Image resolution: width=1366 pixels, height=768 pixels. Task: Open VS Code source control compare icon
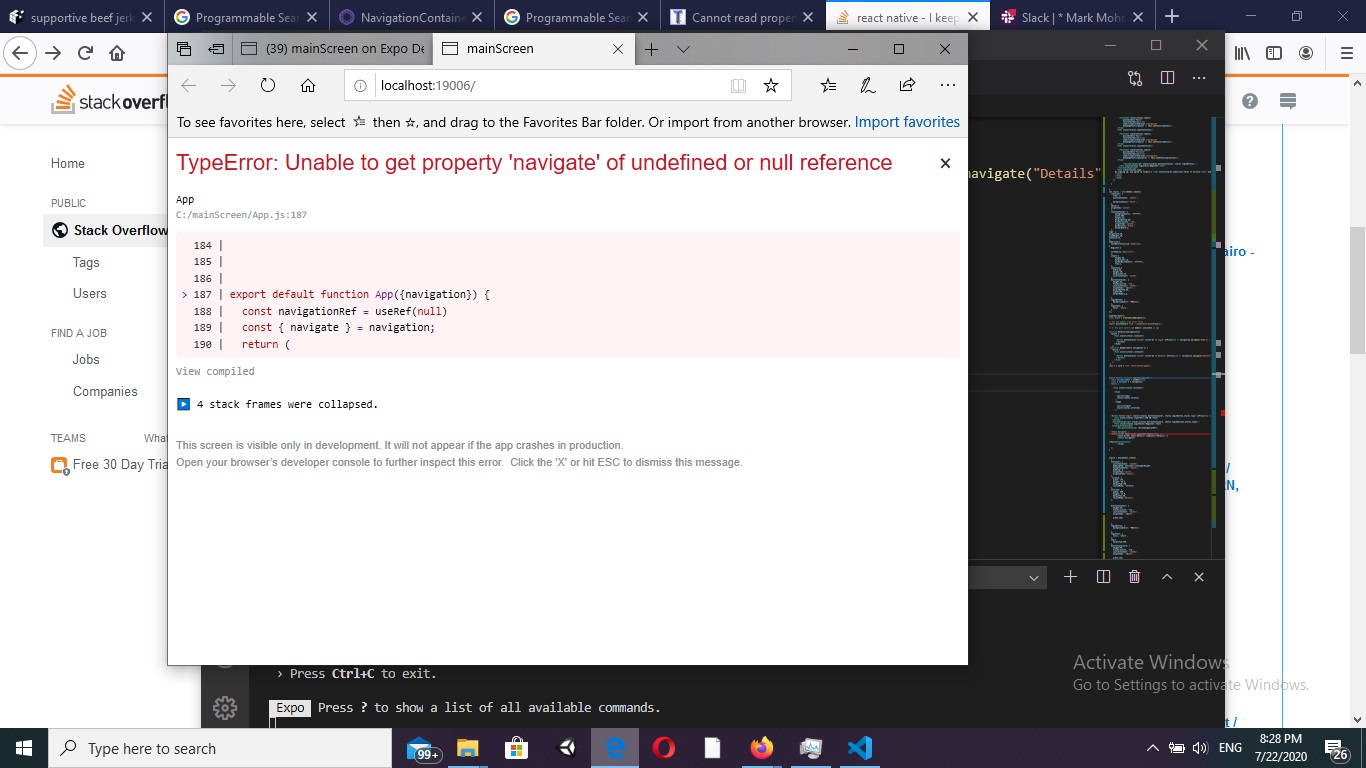click(1135, 78)
